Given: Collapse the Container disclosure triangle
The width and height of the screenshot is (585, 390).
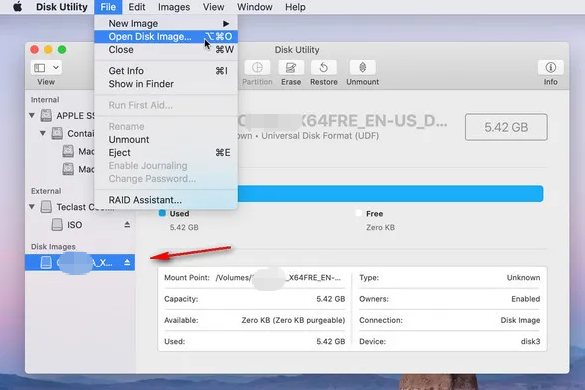Looking at the screenshot, I should [43, 133].
